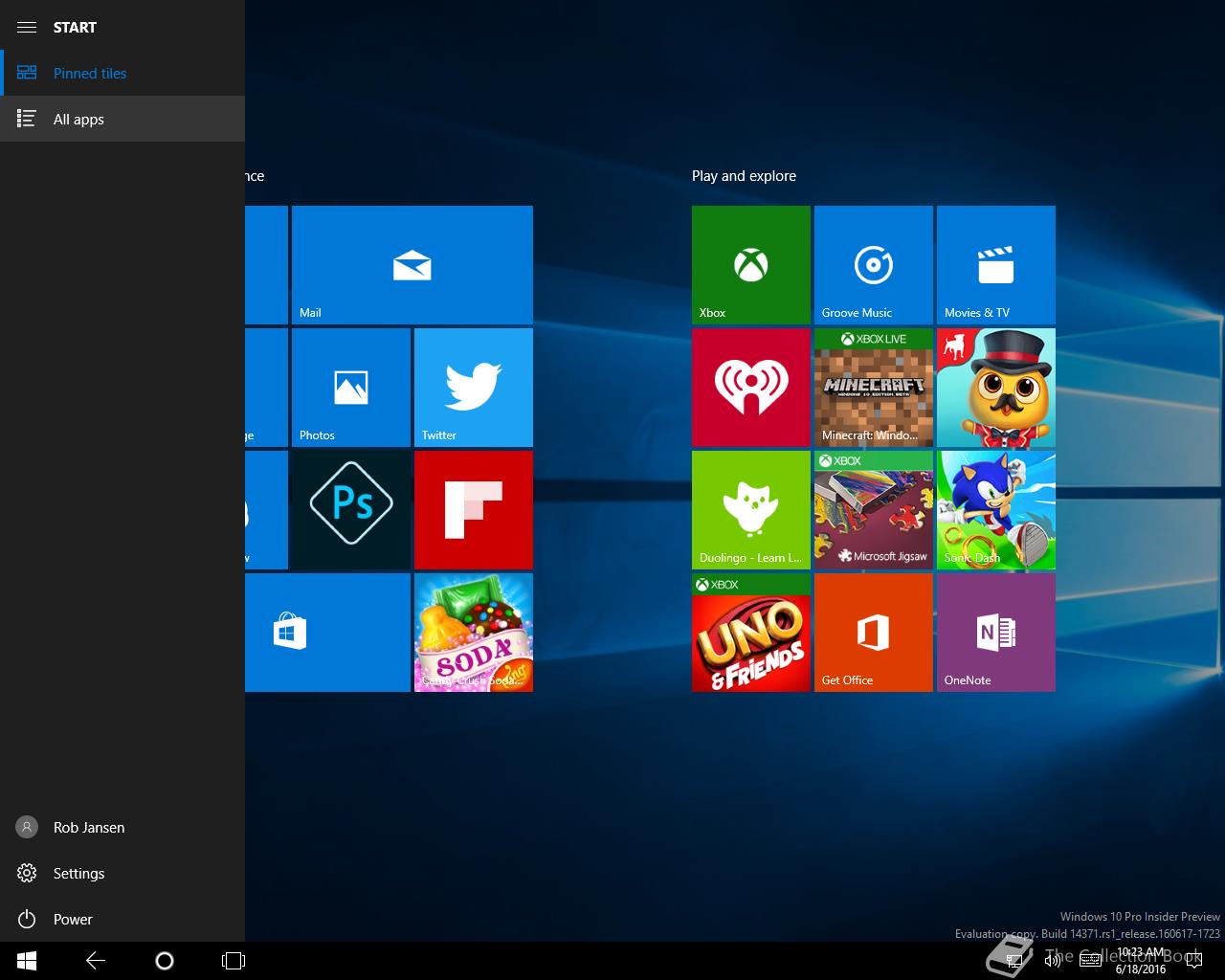The image size is (1225, 980).
Task: Open Settings from Start panel
Action: (x=122, y=873)
